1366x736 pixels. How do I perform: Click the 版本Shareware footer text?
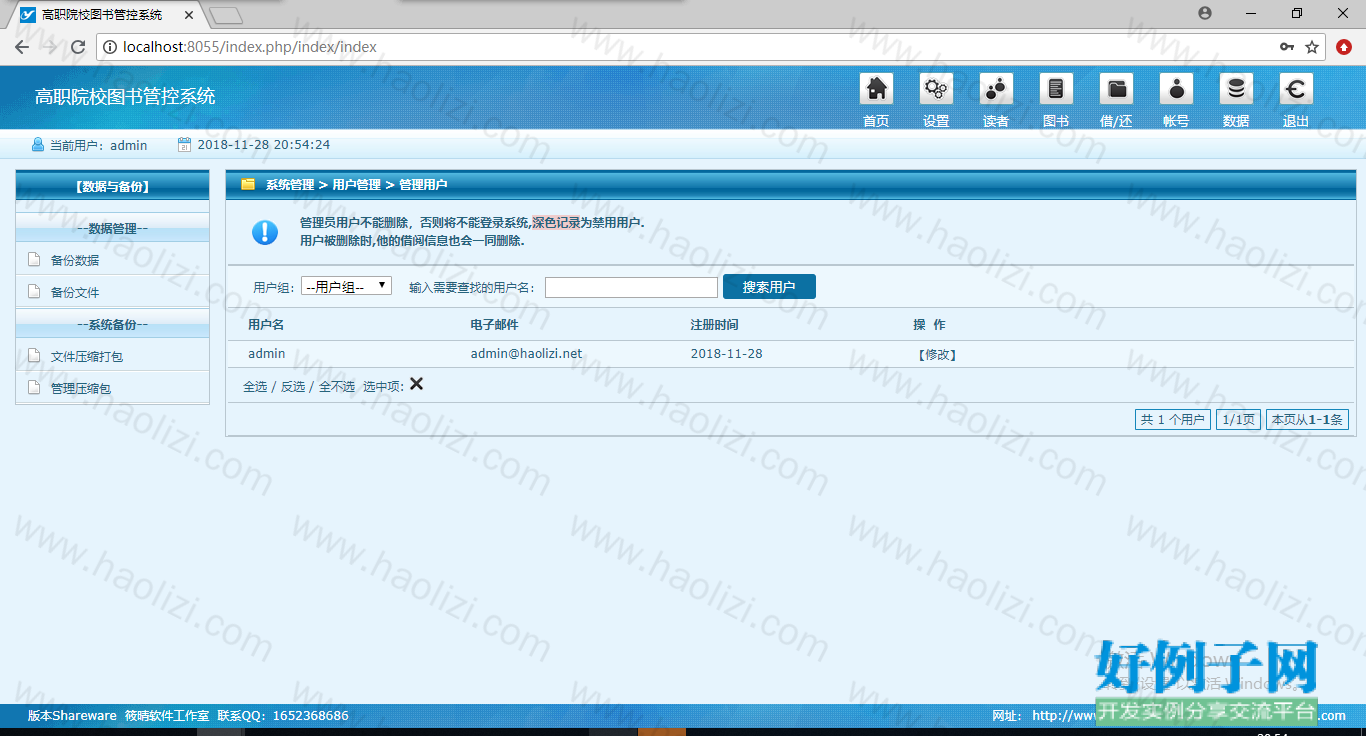72,716
